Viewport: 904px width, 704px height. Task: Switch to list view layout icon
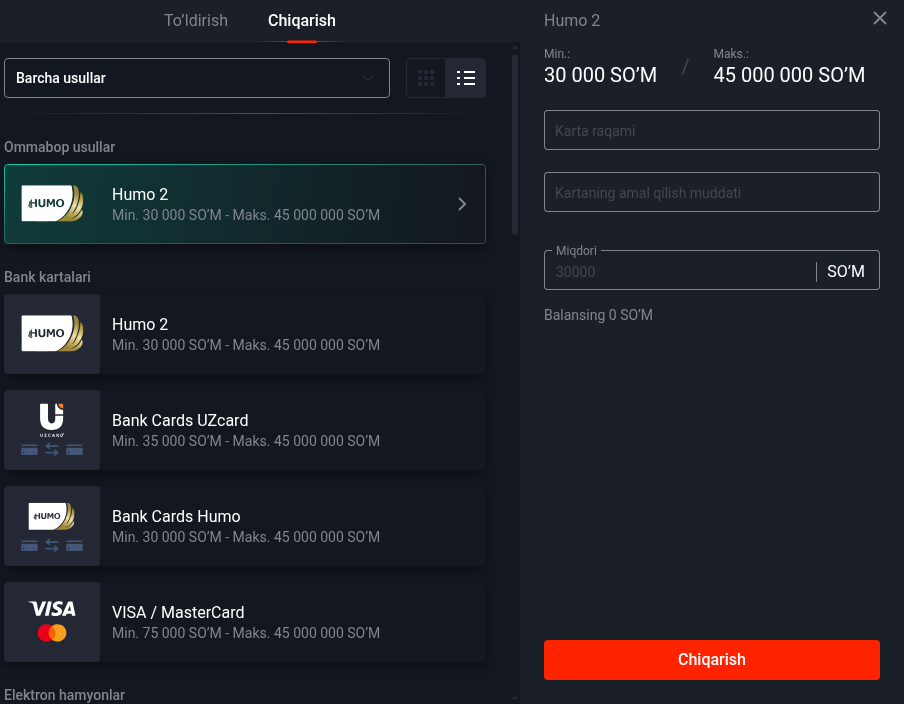(466, 78)
